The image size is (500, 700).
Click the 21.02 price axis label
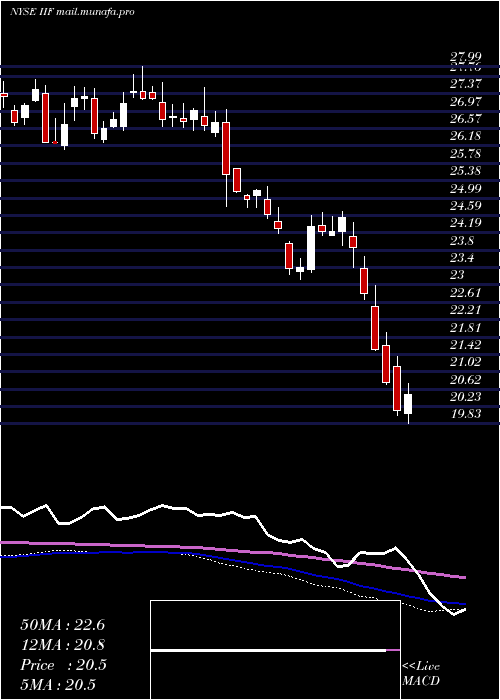click(466, 362)
